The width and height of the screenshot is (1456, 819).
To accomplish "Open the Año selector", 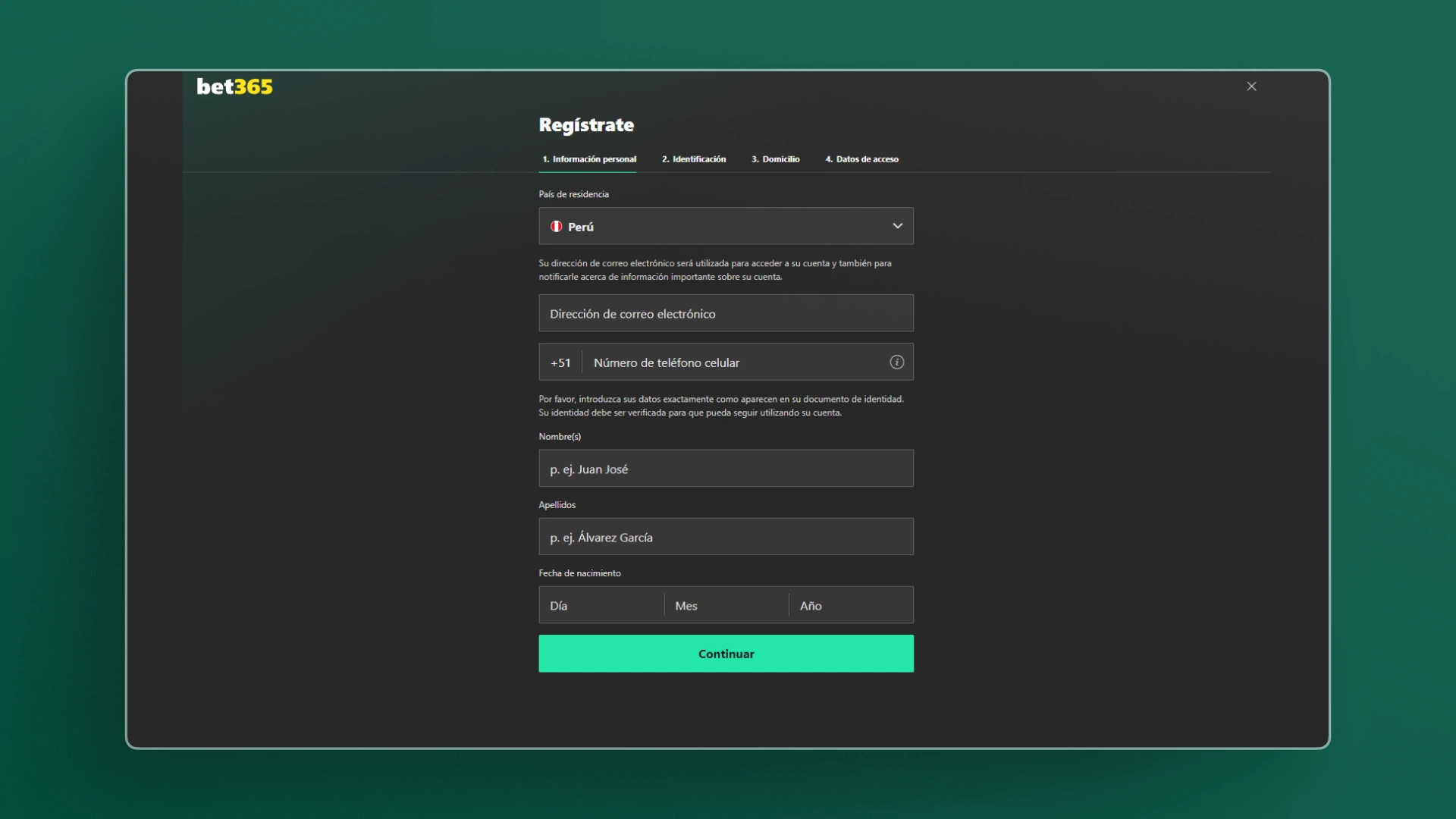I will point(849,605).
